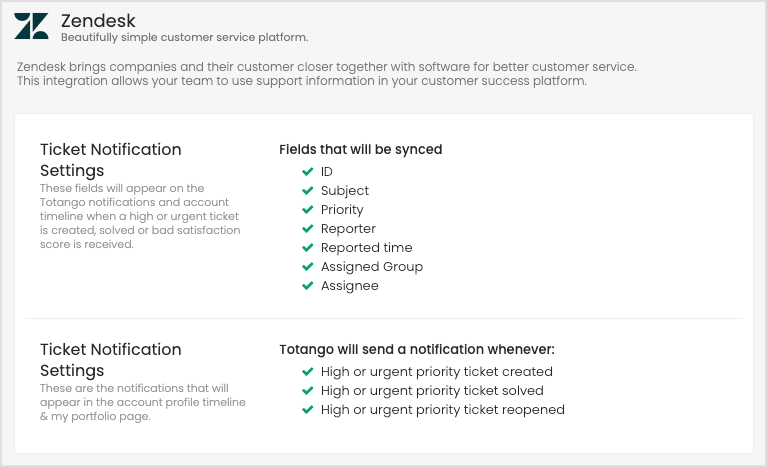Click the check icon for Reported time
The image size is (767, 467).
coord(308,248)
